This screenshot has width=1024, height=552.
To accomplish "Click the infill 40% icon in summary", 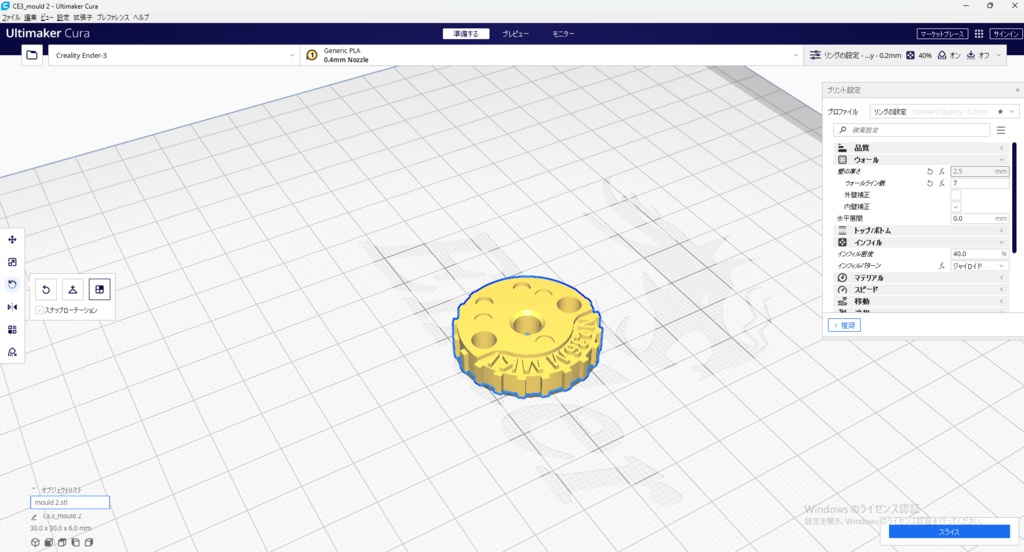I will click(910, 56).
